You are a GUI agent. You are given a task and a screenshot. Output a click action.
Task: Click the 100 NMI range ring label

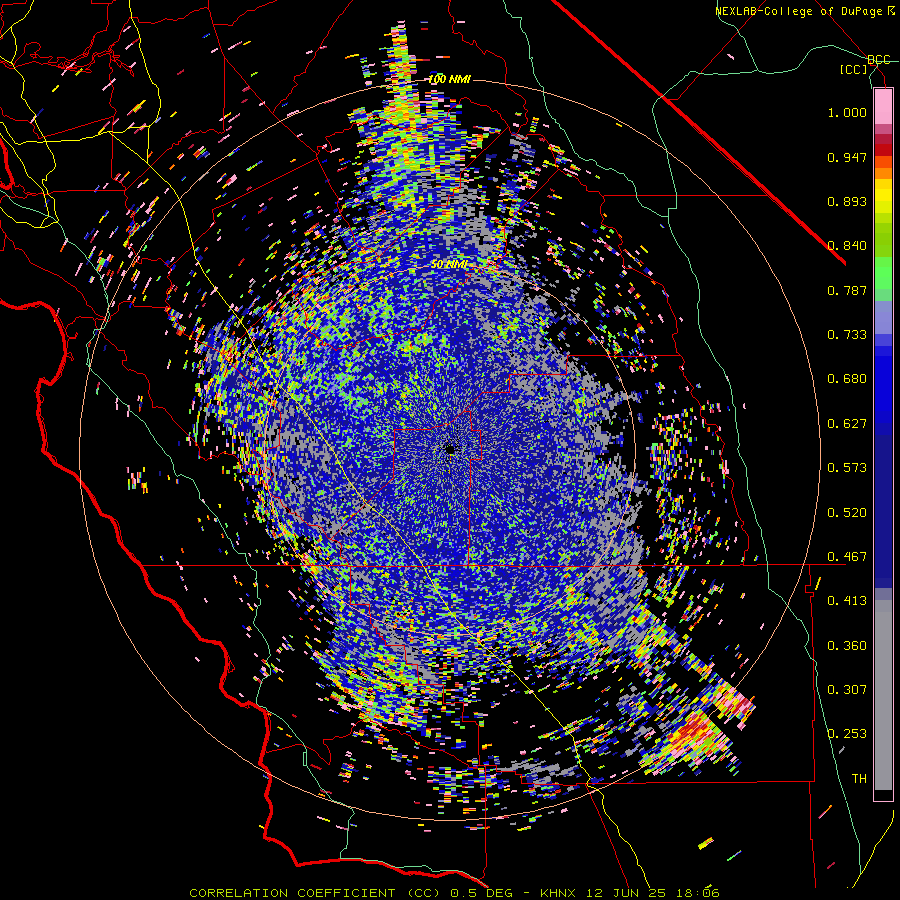coord(449,79)
